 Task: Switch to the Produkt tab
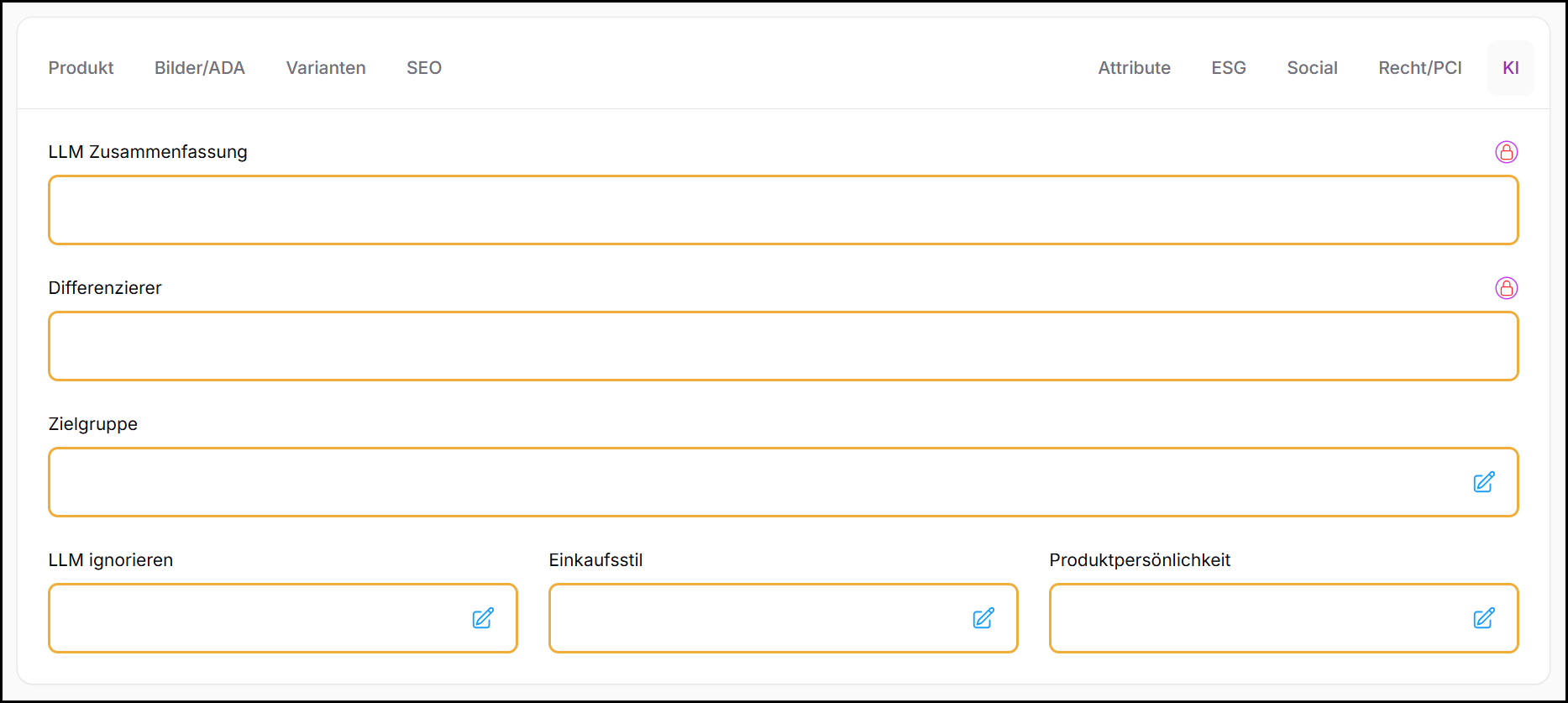pos(81,68)
